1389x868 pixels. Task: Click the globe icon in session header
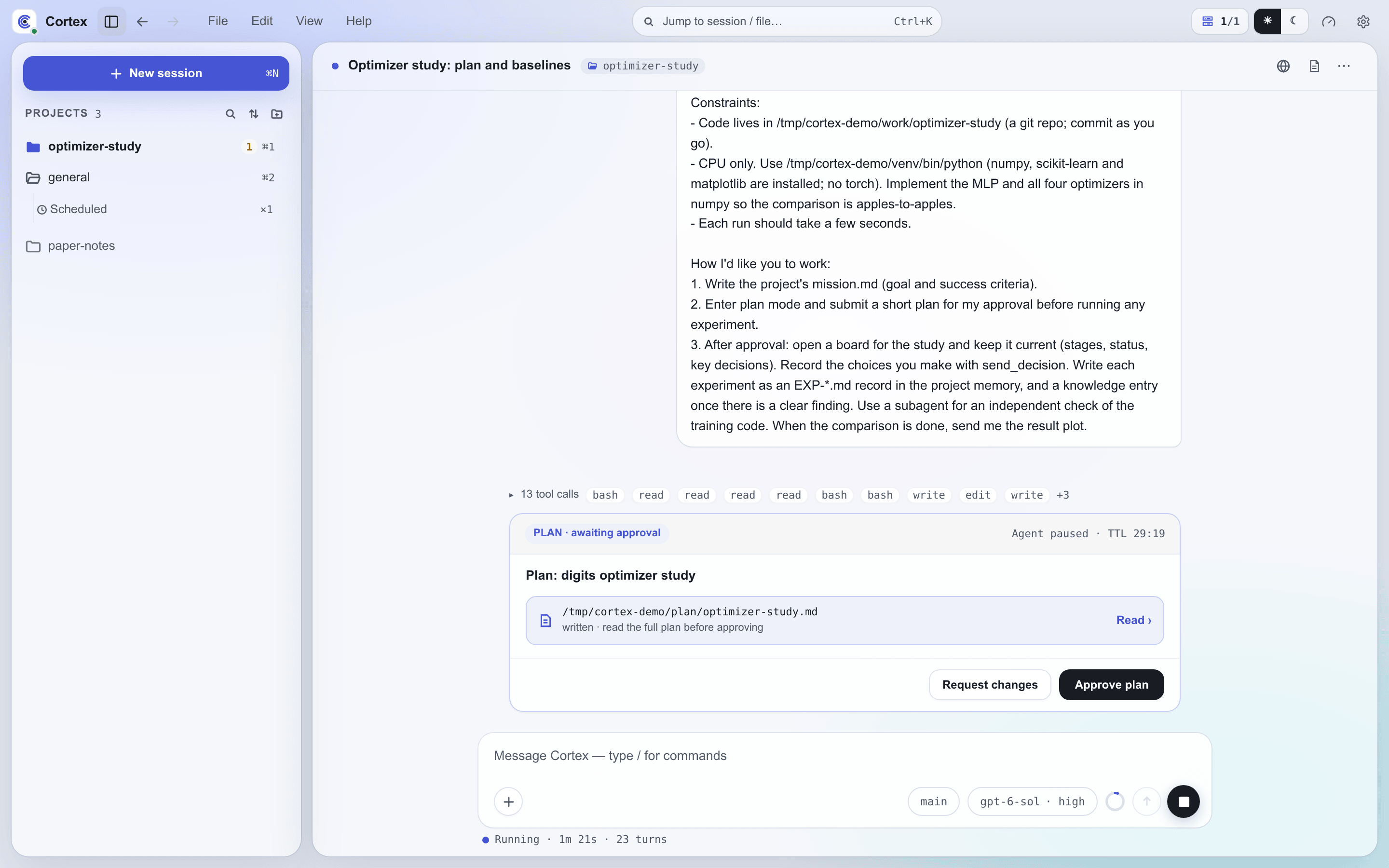coord(1283,66)
